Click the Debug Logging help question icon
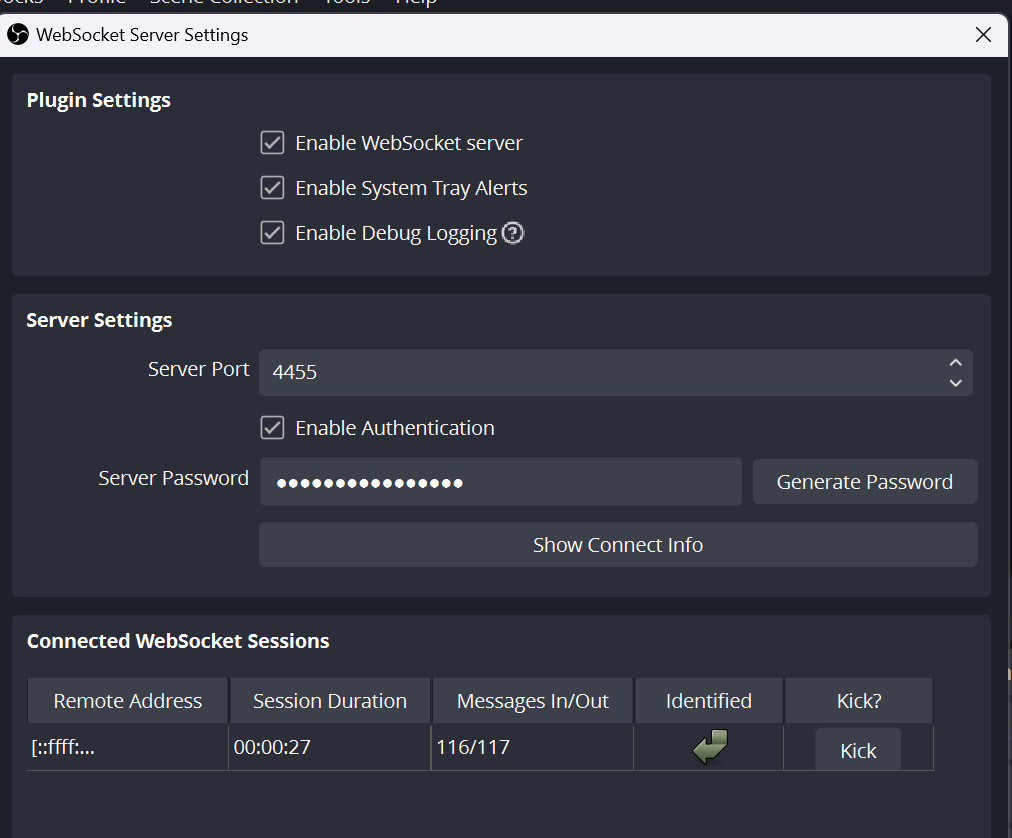The image size is (1012, 838). [x=513, y=233]
